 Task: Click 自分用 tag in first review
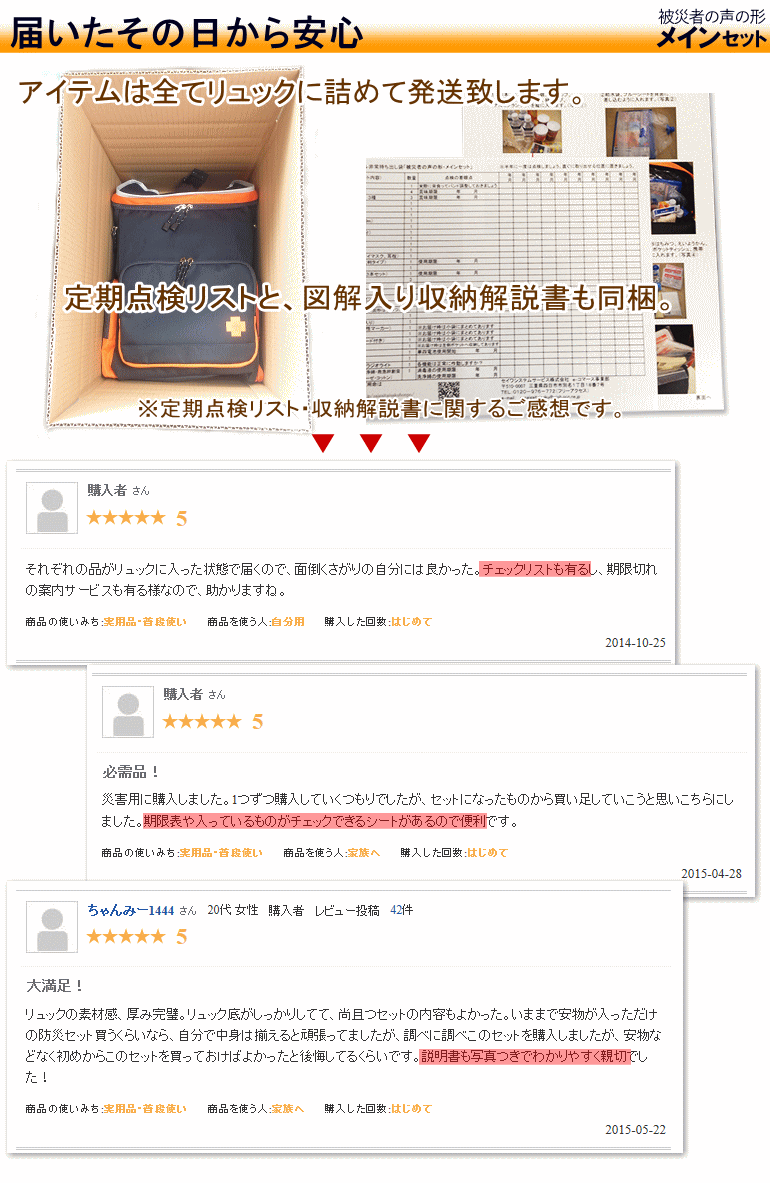click(288, 622)
